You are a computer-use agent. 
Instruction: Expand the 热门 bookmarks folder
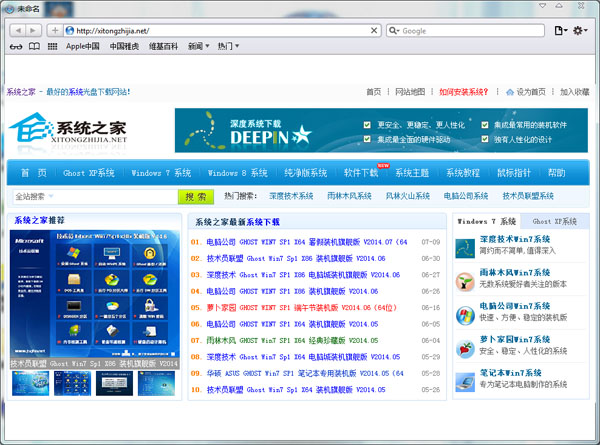(228, 46)
